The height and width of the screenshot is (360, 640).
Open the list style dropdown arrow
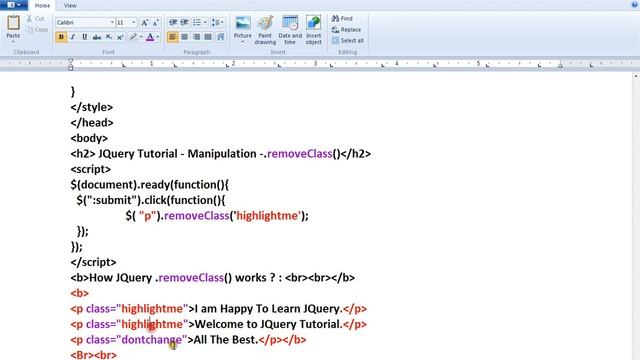tap(205, 22)
